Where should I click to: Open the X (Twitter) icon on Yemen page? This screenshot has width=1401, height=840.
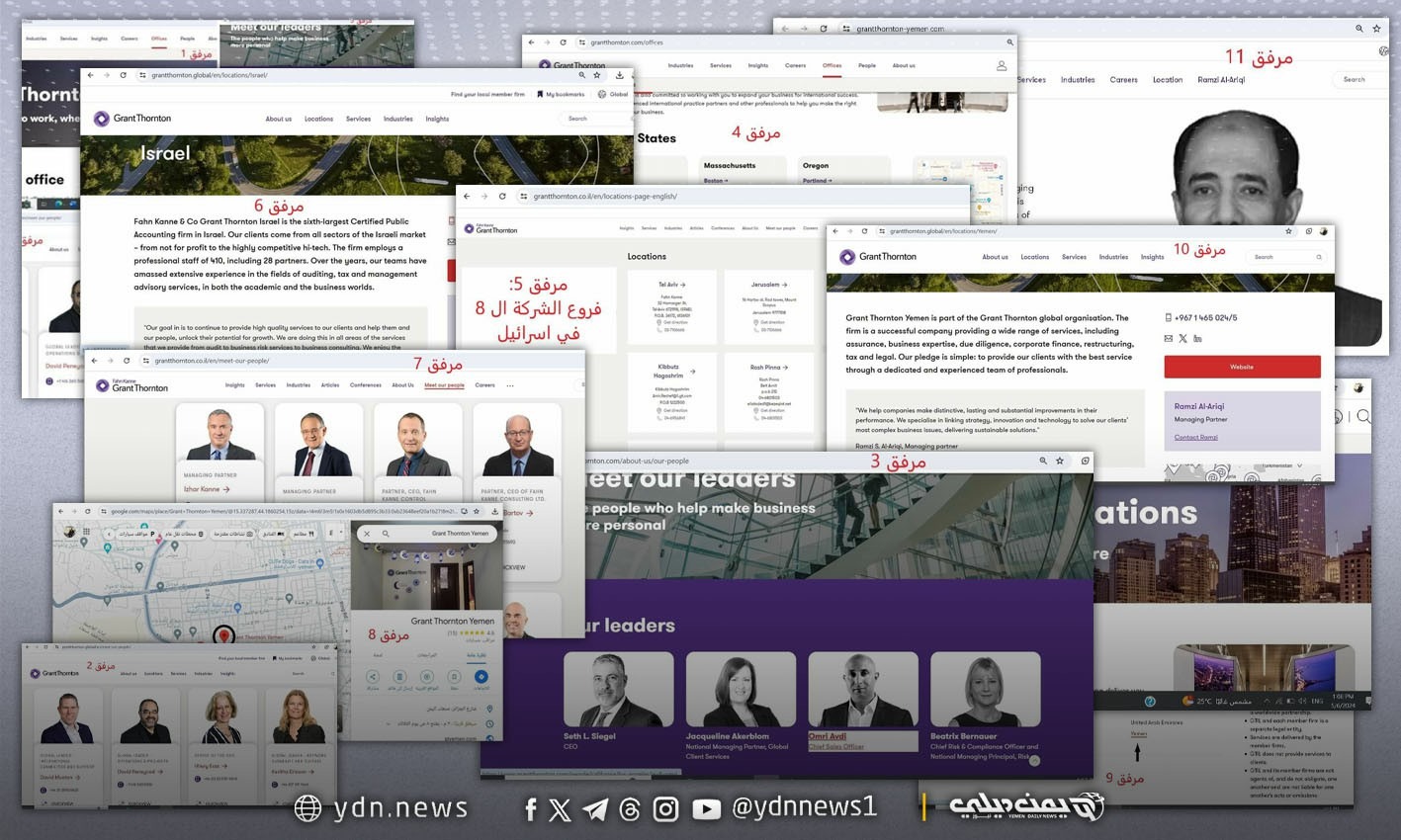tap(1182, 338)
